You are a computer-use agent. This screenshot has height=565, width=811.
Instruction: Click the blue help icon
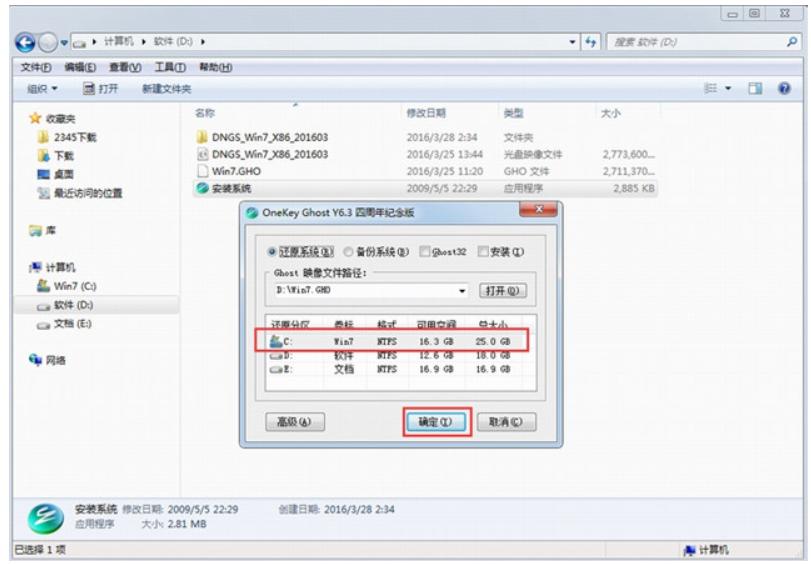[x=784, y=88]
